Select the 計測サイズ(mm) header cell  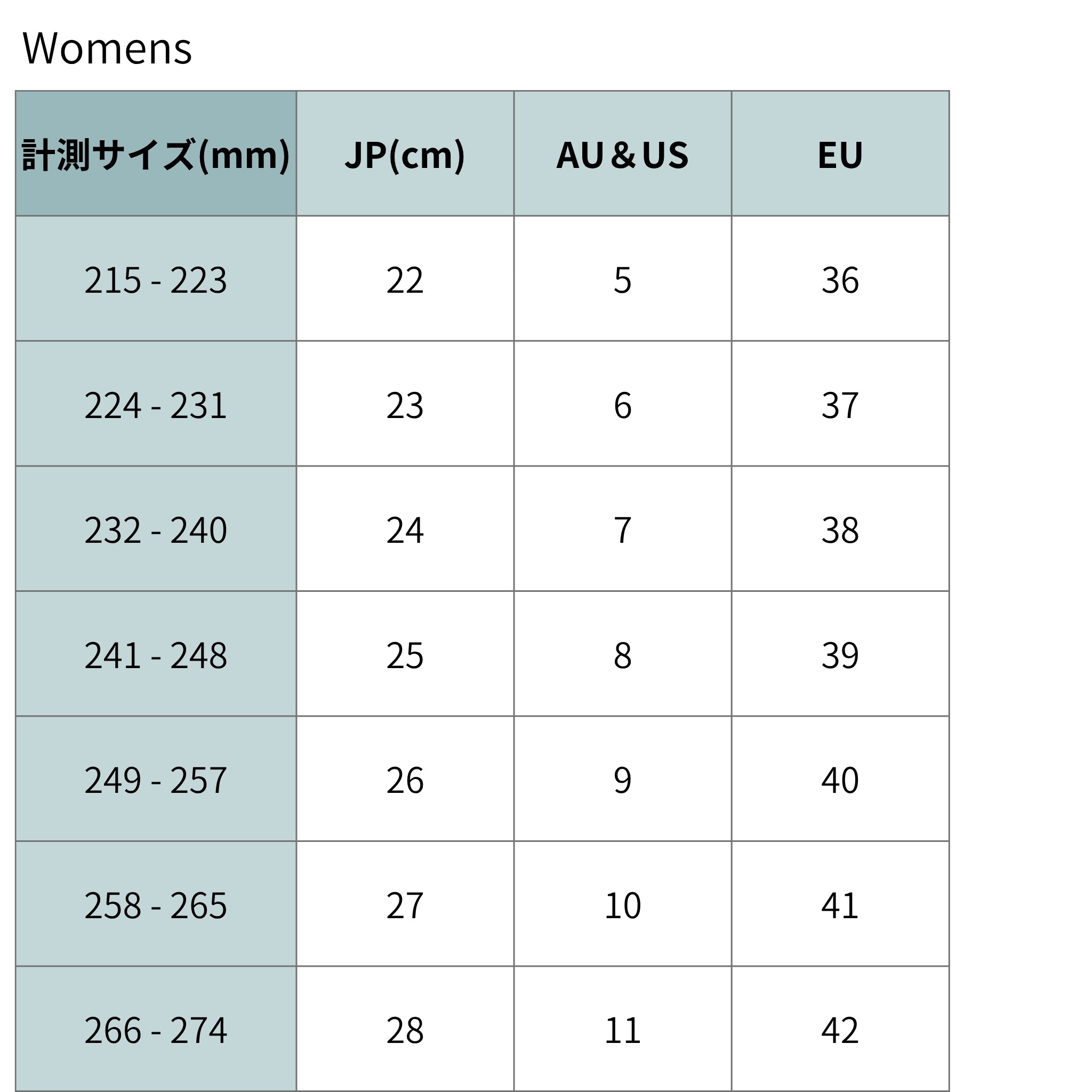(x=156, y=153)
